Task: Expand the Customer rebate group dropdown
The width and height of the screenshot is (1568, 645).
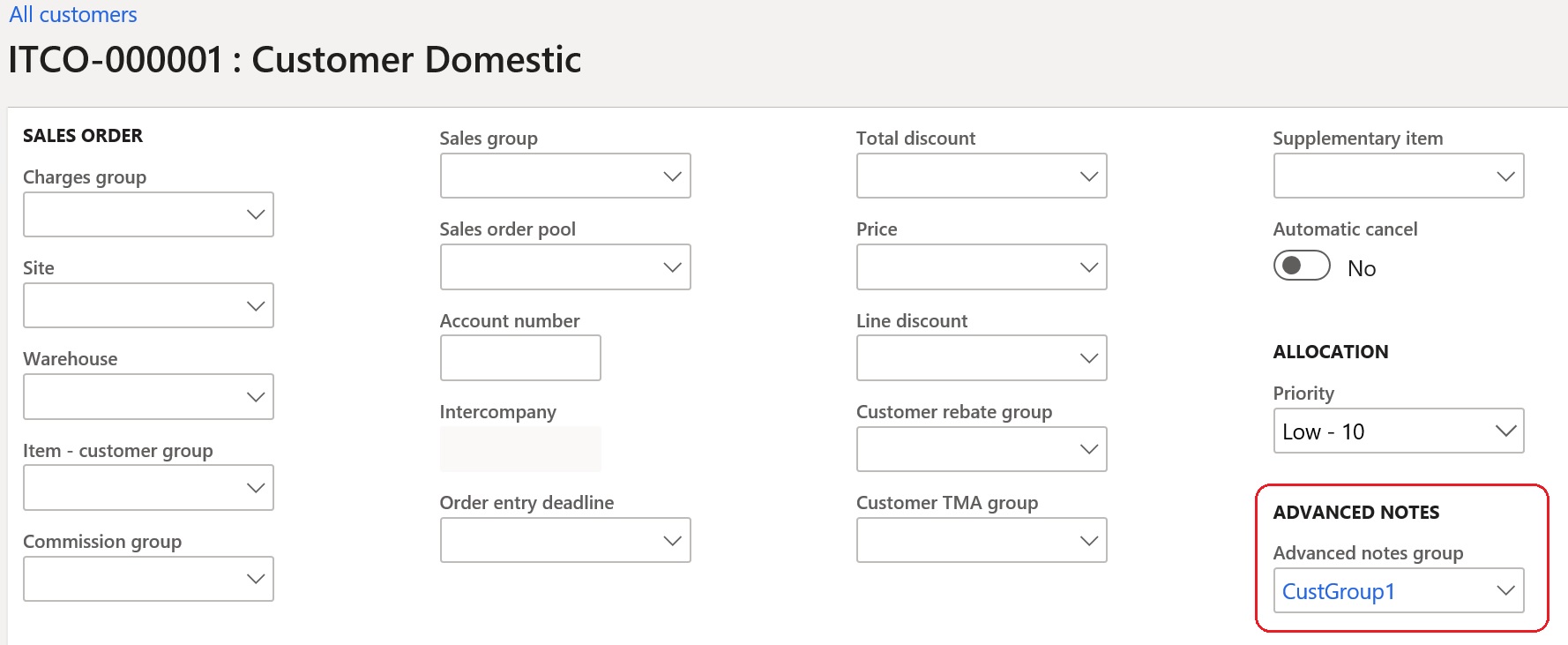Action: click(x=1088, y=449)
